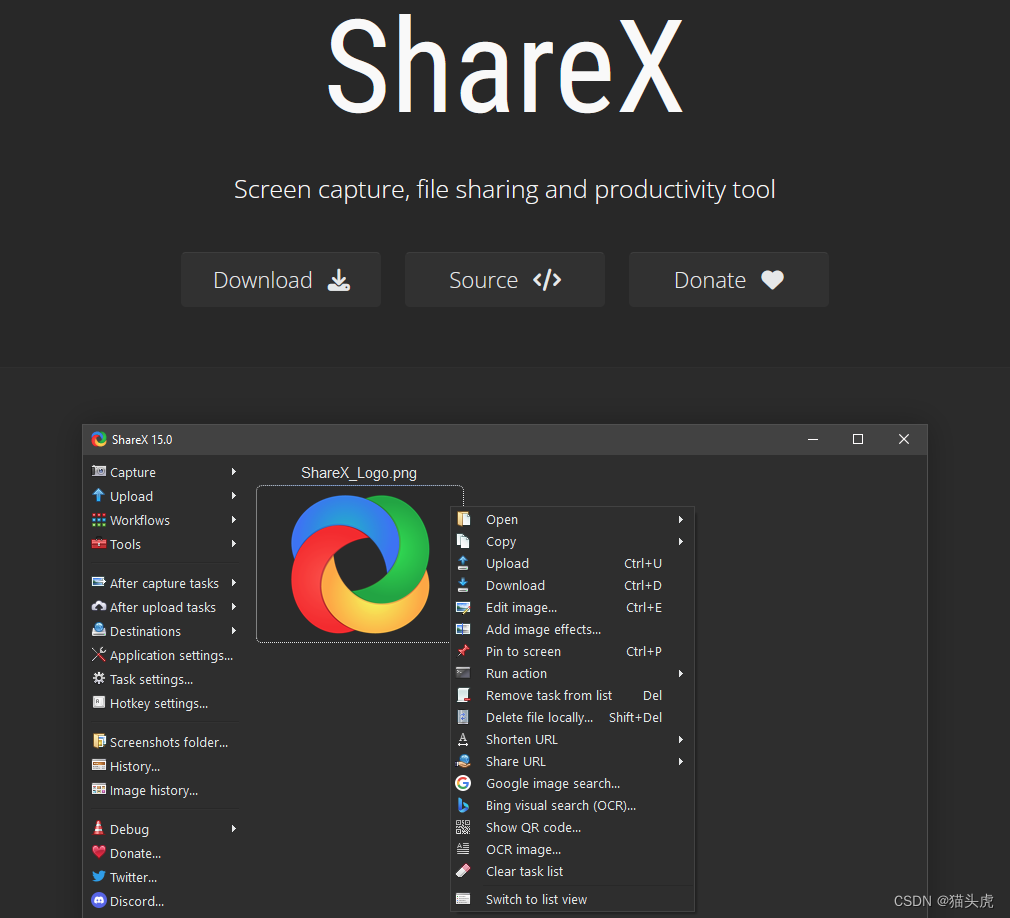Select Add image effects... menu entry
Image resolution: width=1010 pixels, height=918 pixels.
click(573, 629)
